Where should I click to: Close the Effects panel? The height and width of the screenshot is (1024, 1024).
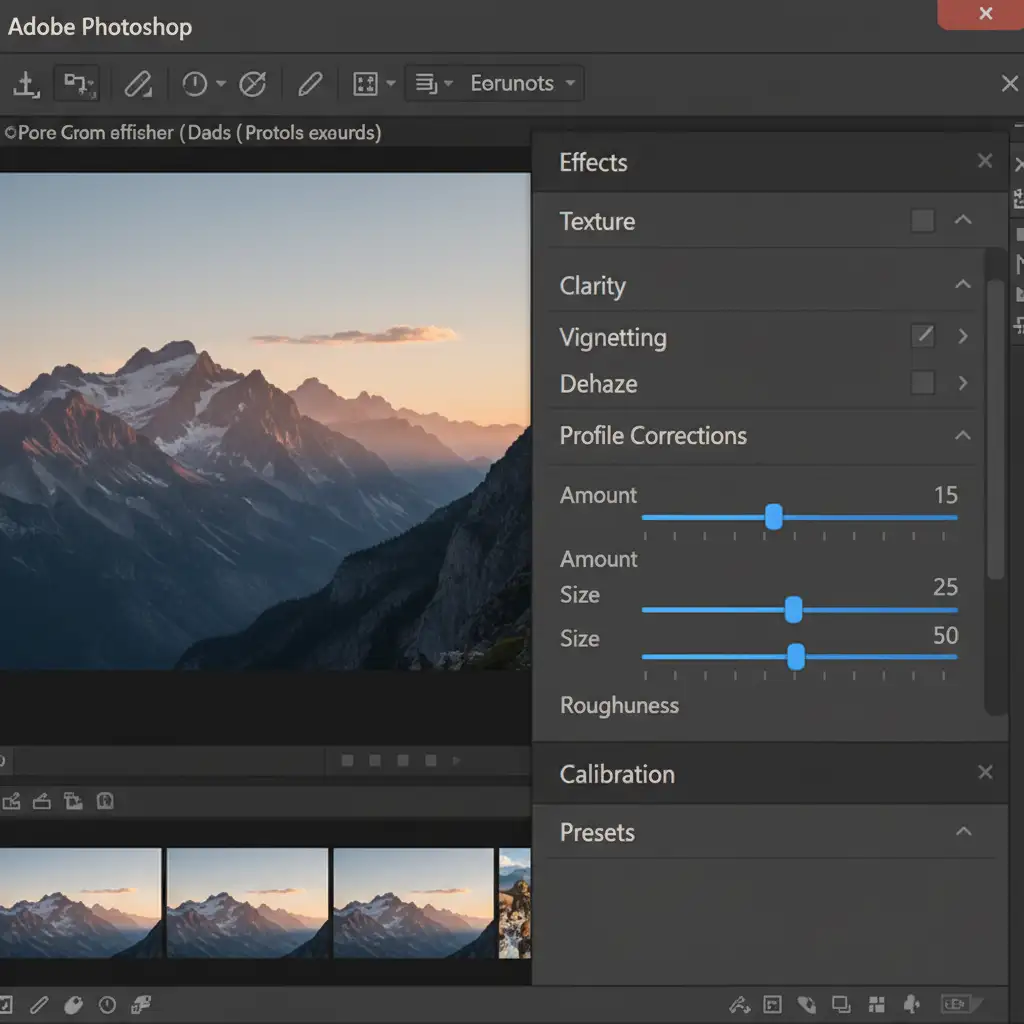[985, 162]
